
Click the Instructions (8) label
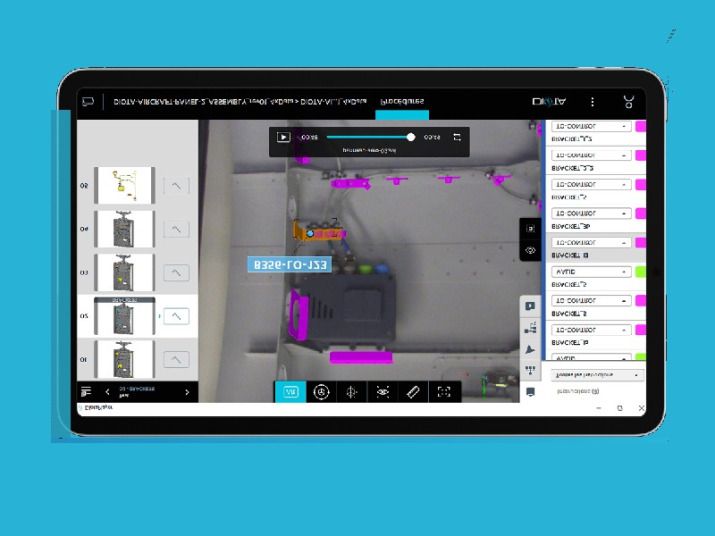578,391
